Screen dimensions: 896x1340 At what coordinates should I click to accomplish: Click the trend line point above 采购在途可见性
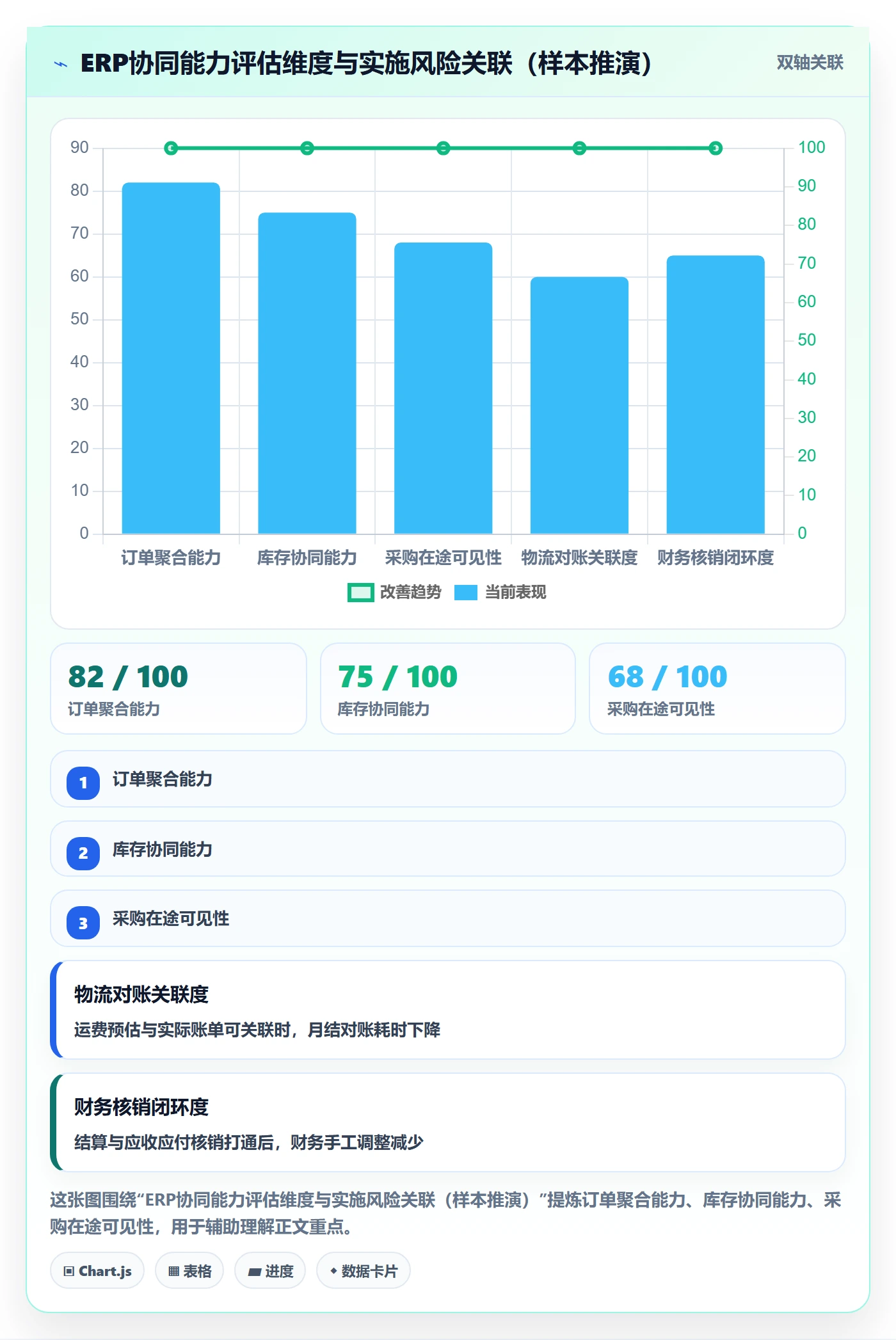[444, 148]
